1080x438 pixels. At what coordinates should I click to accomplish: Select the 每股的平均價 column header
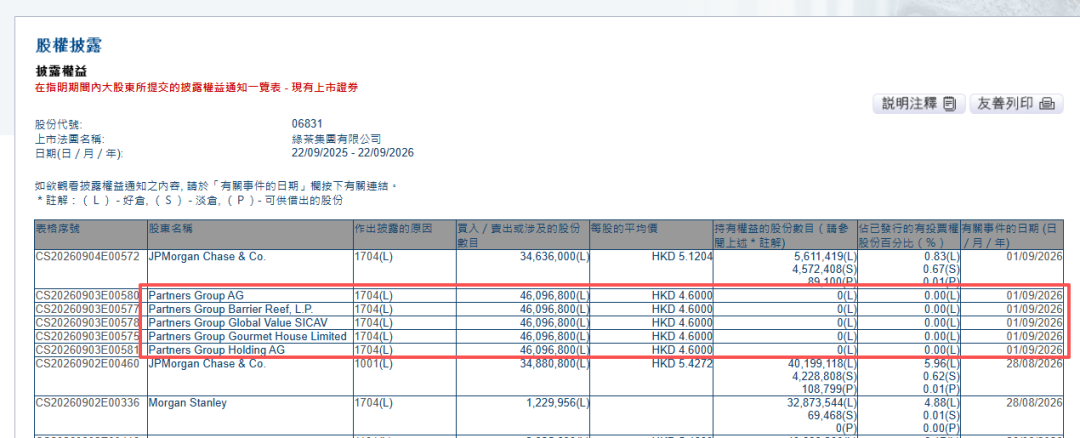click(x=651, y=235)
